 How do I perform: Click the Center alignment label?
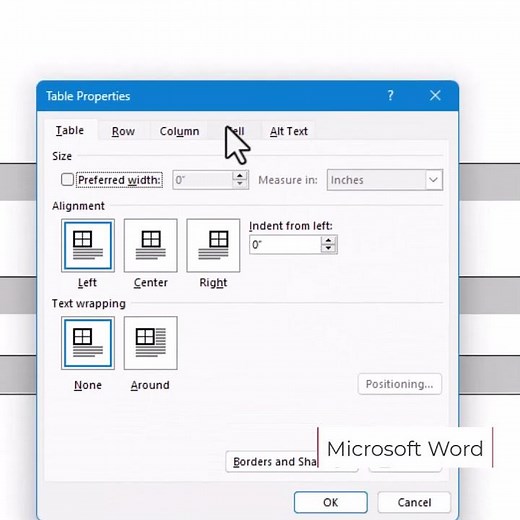coord(151,283)
